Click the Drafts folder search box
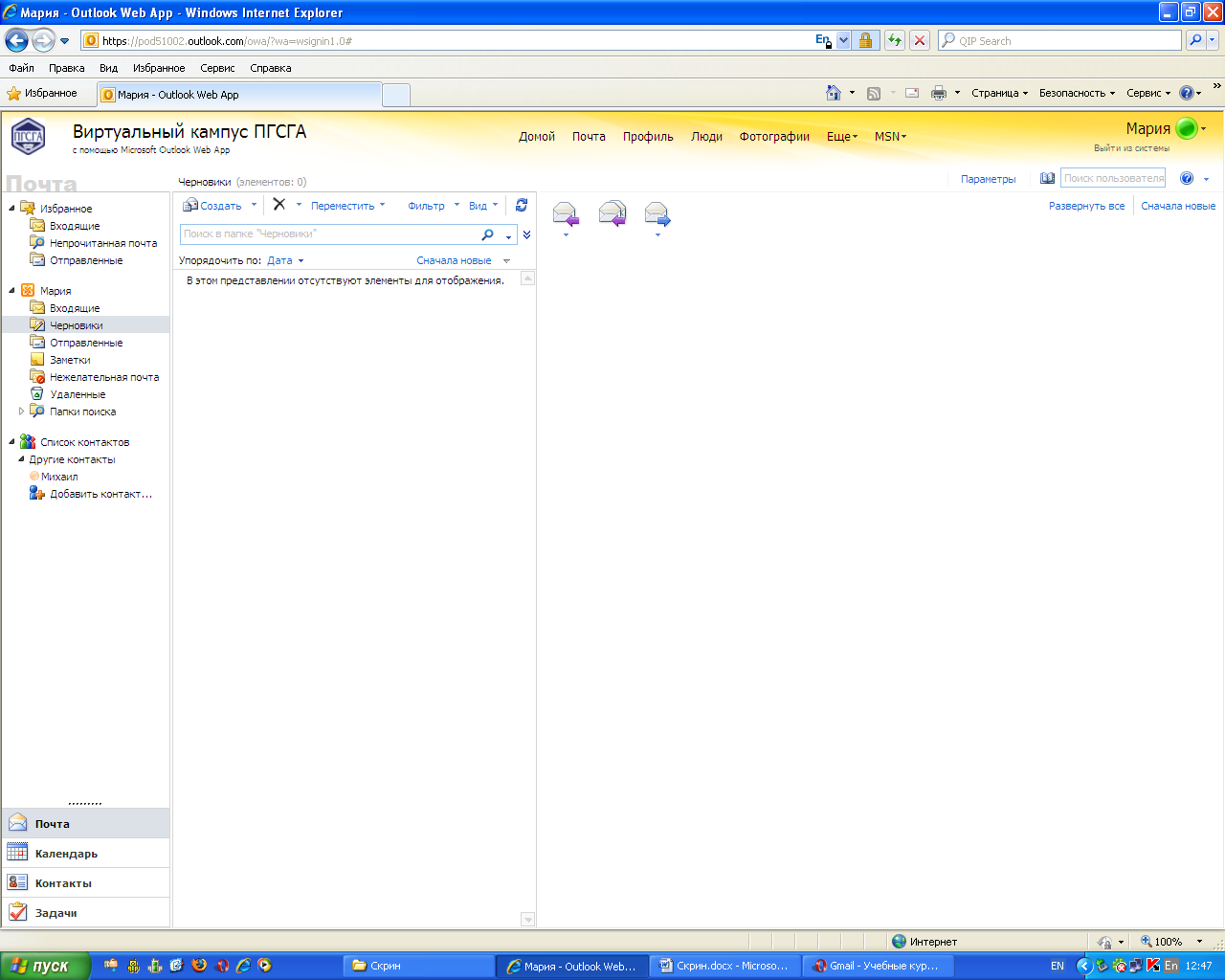 pos(330,234)
